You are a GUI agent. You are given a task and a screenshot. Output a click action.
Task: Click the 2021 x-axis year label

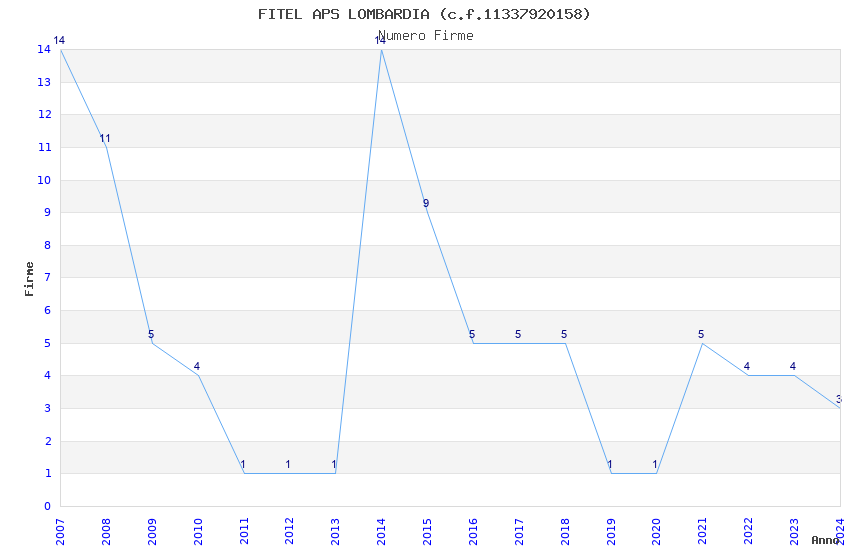[703, 532]
